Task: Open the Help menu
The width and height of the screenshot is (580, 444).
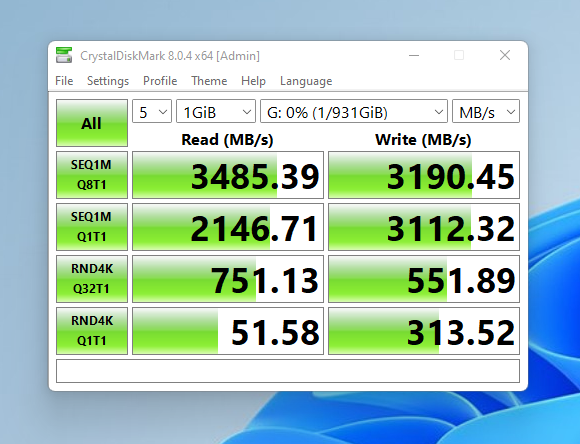Action: click(253, 81)
